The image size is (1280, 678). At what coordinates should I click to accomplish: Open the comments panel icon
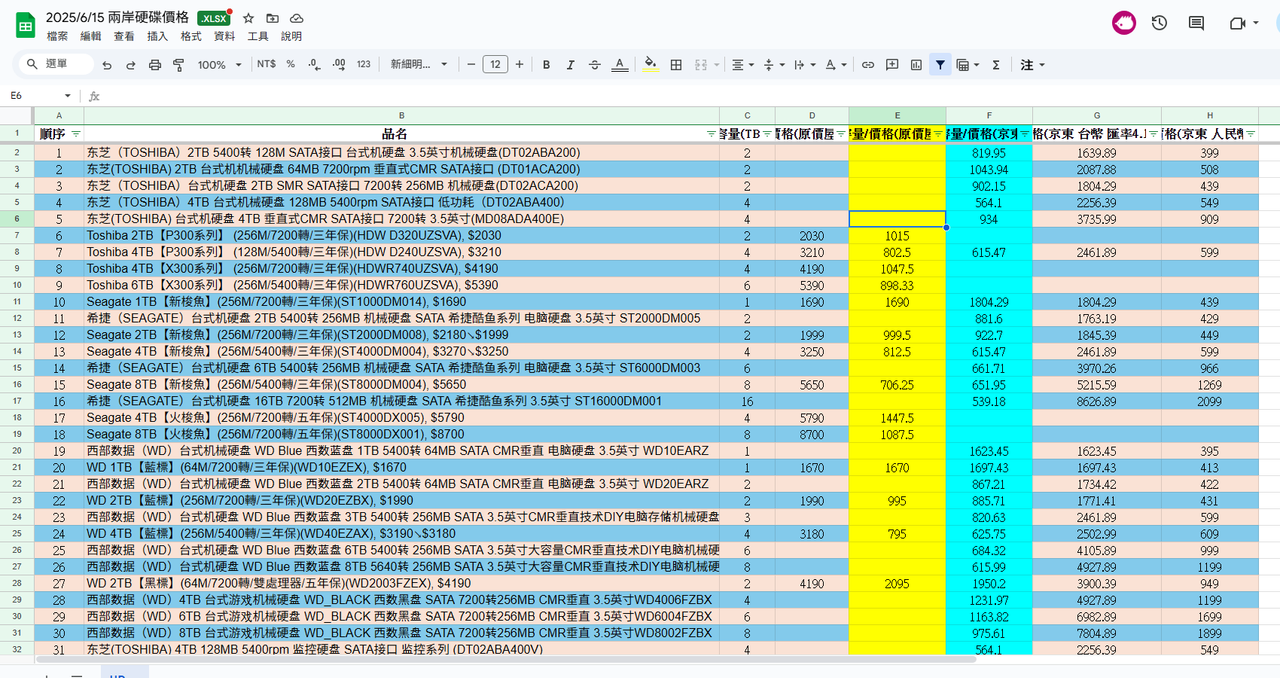[x=1196, y=23]
